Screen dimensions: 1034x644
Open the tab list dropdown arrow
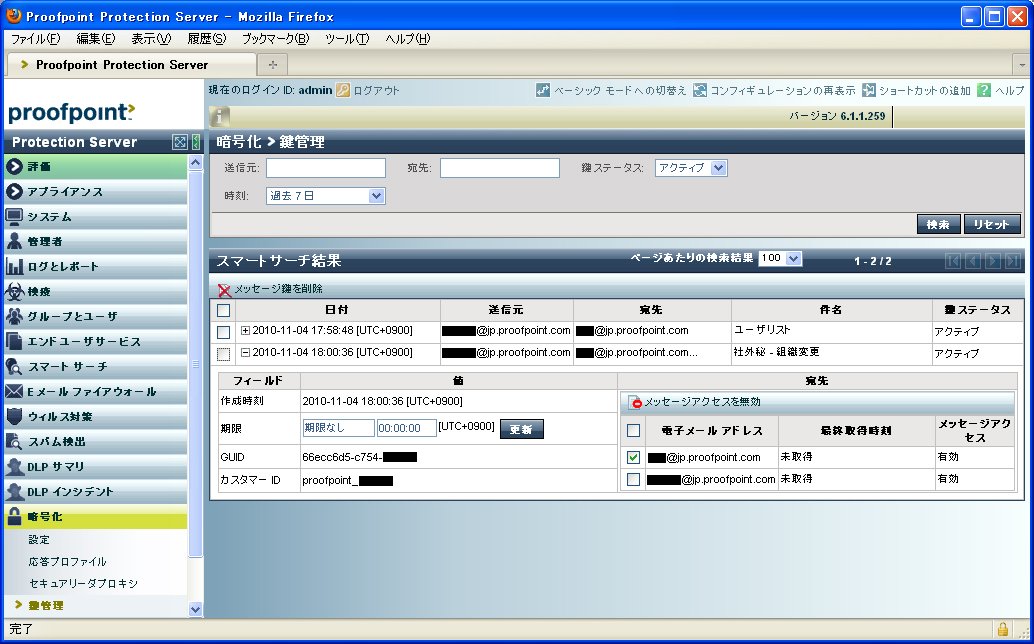(1022, 65)
